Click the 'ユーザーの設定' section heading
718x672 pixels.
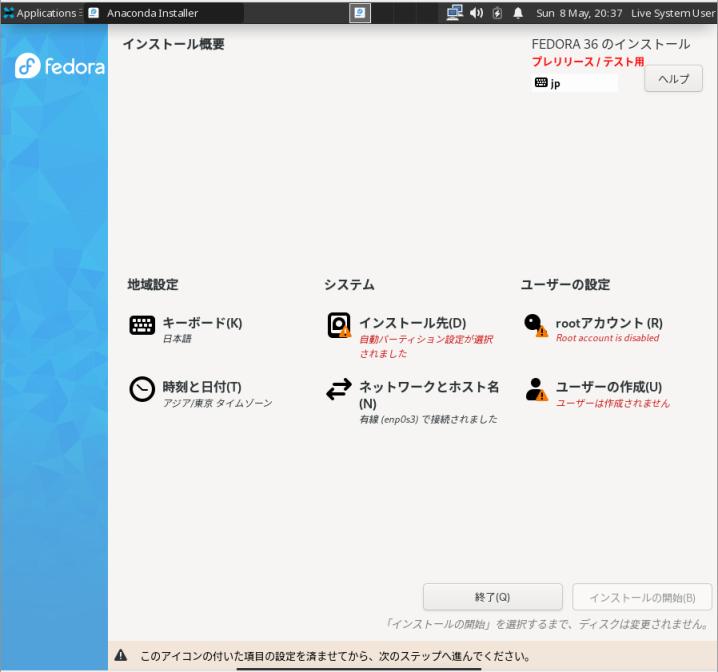[565, 284]
